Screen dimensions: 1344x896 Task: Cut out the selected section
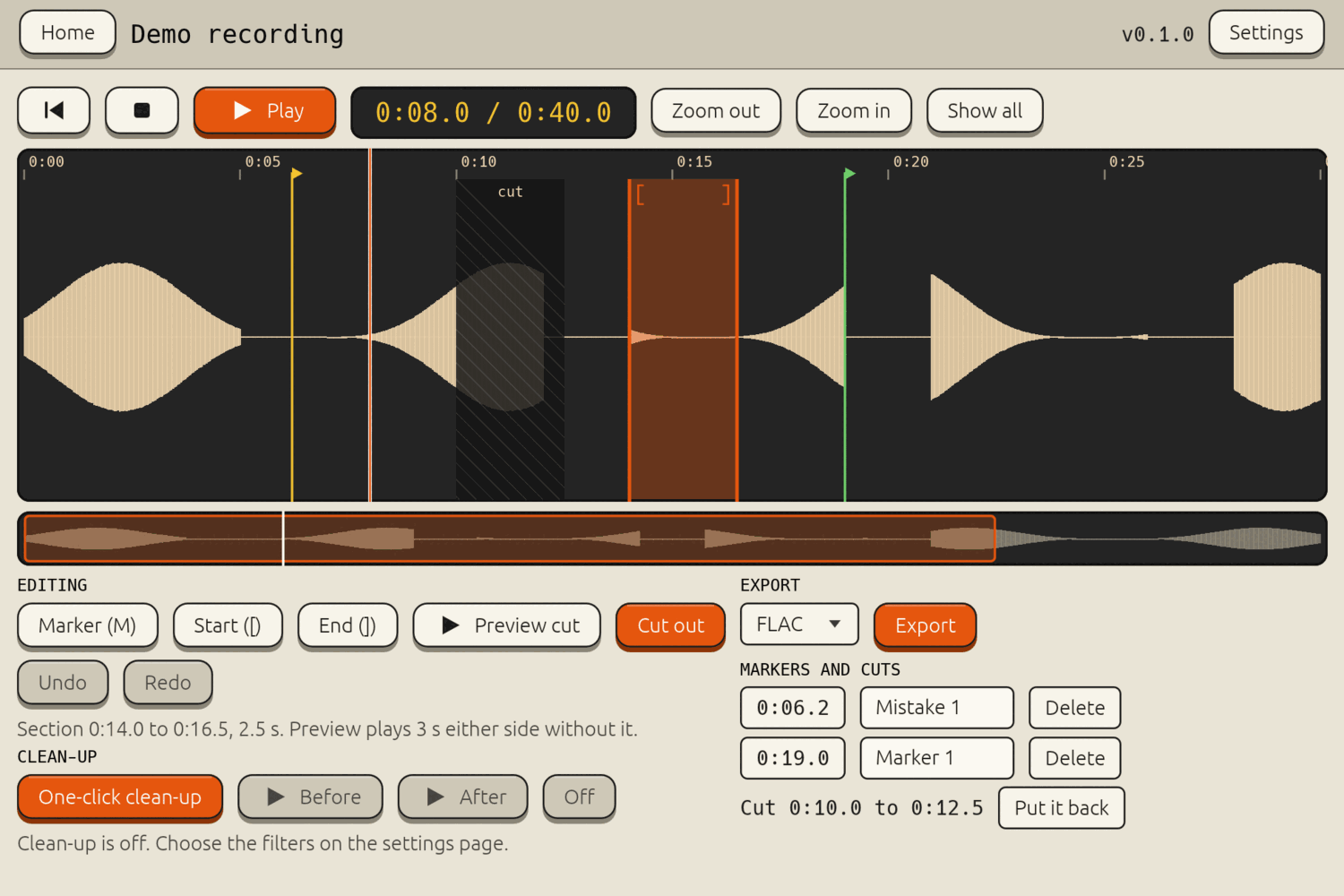[x=670, y=625]
